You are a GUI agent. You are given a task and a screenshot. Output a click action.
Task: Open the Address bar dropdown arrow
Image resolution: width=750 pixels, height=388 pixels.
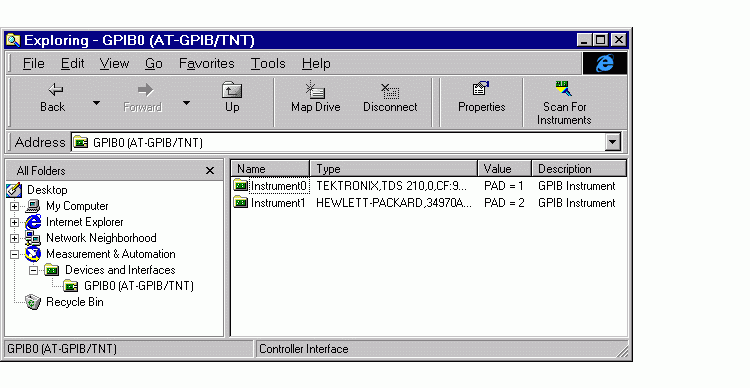coord(612,142)
